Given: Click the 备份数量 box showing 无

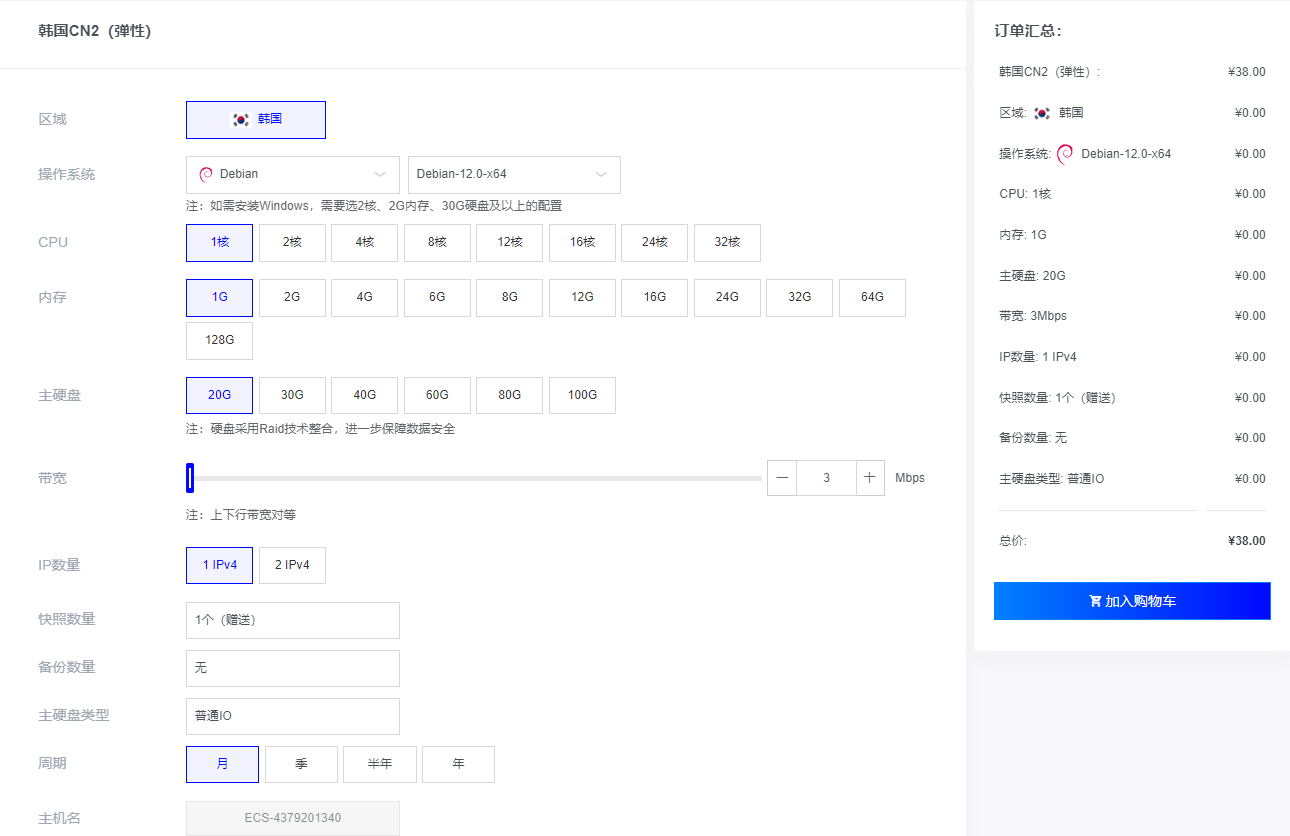Looking at the screenshot, I should pyautogui.click(x=292, y=668).
